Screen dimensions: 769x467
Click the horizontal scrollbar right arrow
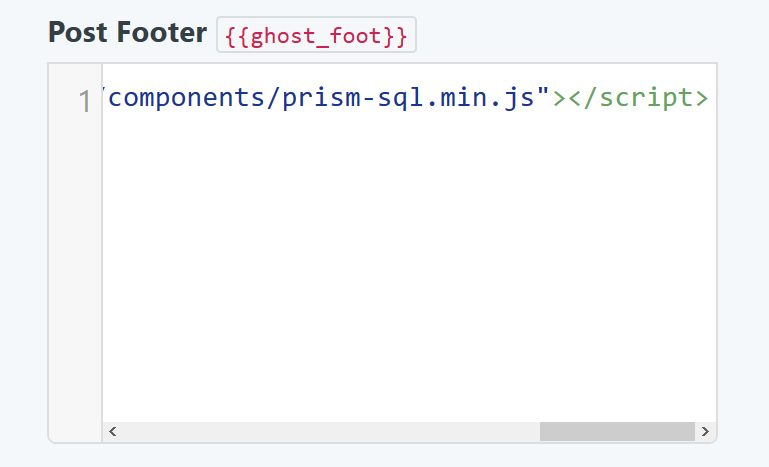705,432
